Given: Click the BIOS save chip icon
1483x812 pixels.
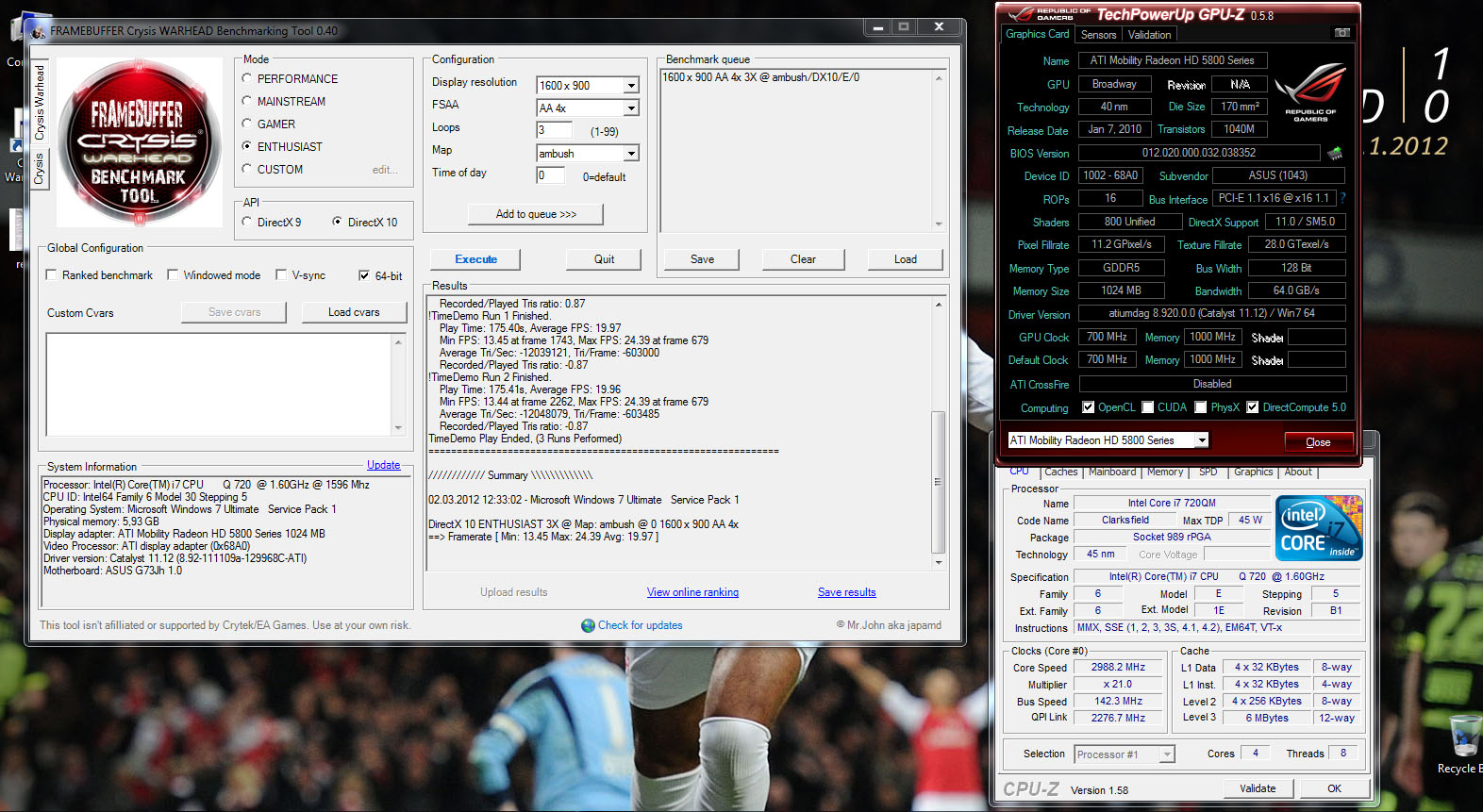Looking at the screenshot, I should (x=1335, y=153).
